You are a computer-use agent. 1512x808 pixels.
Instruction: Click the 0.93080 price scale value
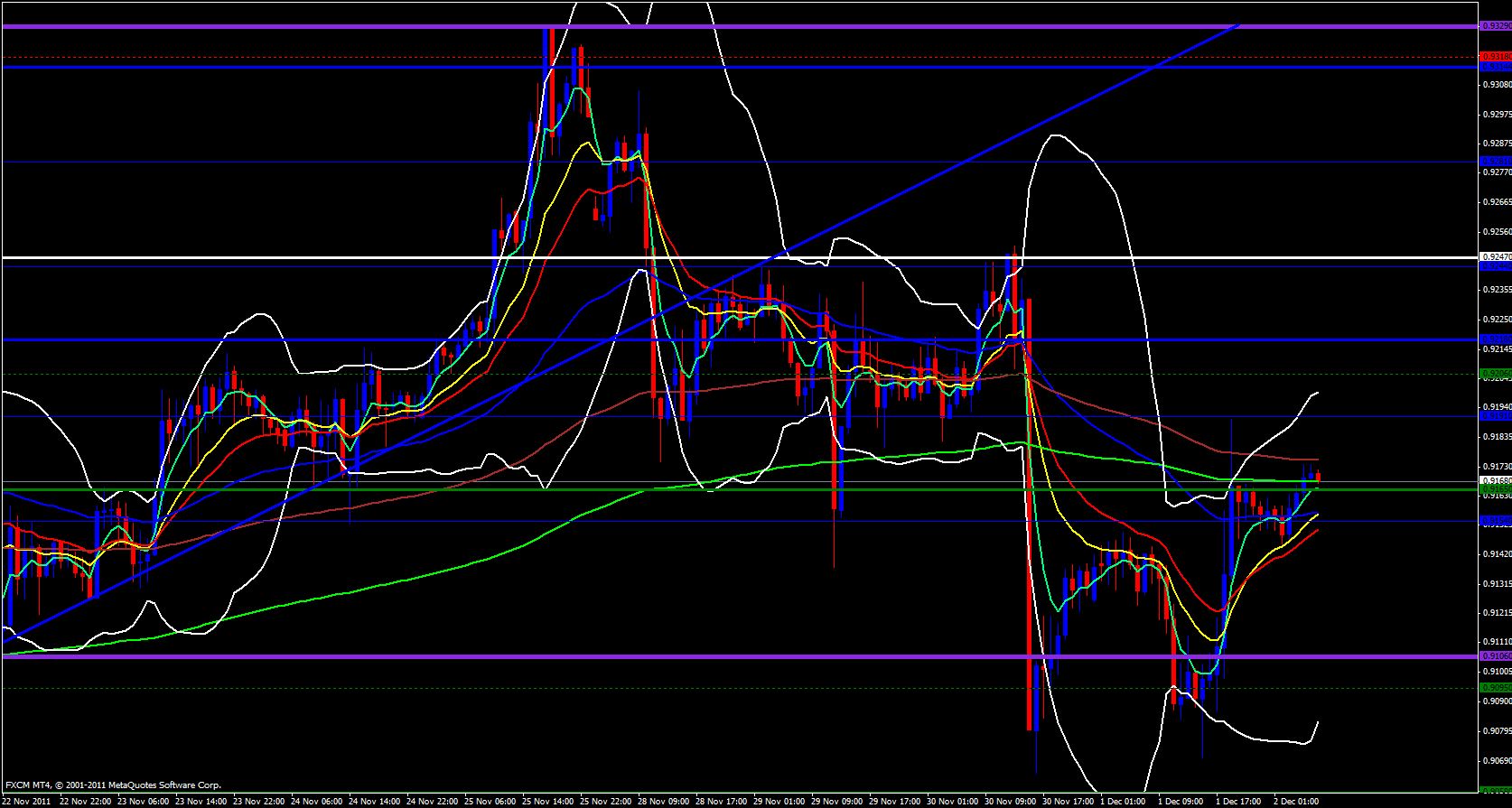click(x=1497, y=85)
